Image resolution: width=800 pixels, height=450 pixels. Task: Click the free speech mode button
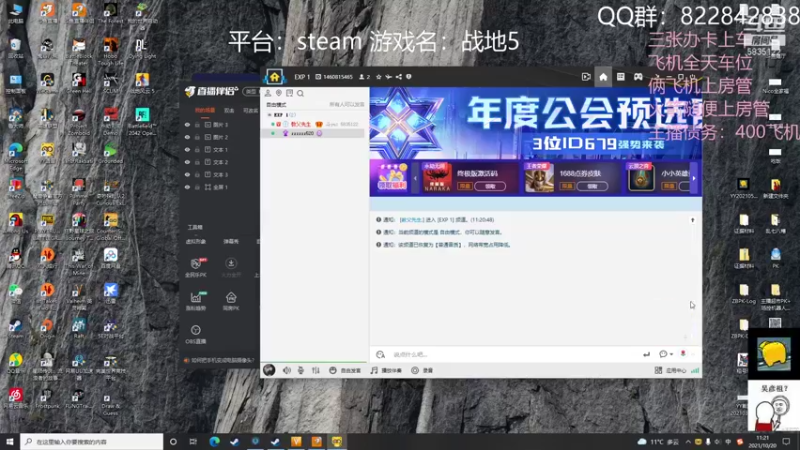tap(345, 370)
